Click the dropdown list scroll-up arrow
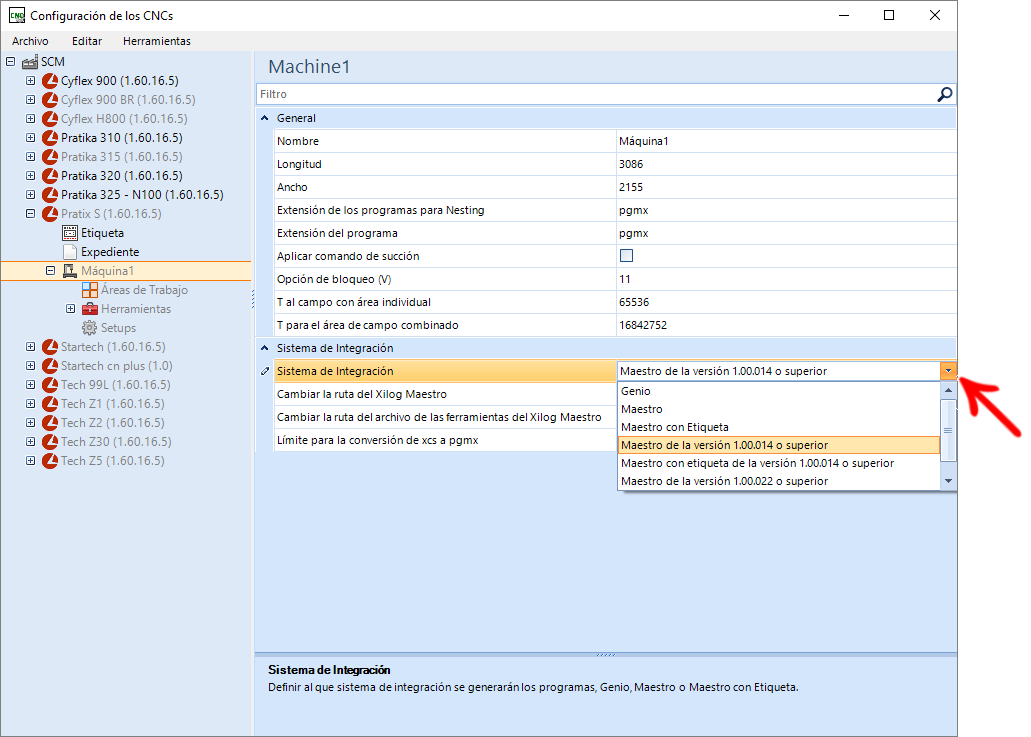This screenshot has width=1031, height=737. coord(948,391)
